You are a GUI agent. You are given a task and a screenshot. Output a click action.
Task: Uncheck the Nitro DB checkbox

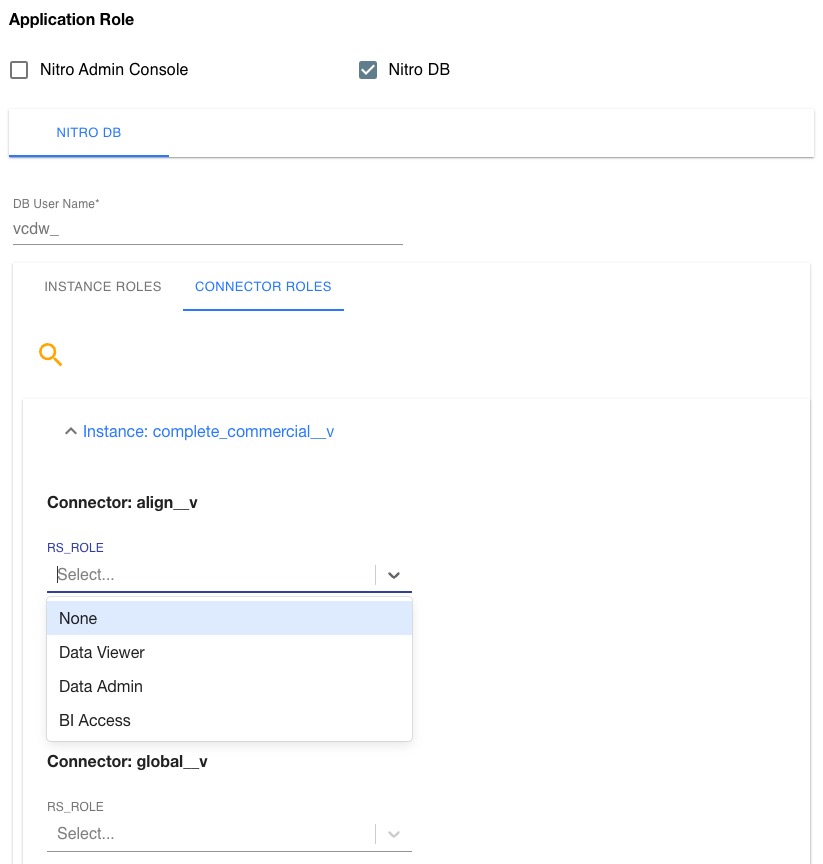[x=368, y=70]
